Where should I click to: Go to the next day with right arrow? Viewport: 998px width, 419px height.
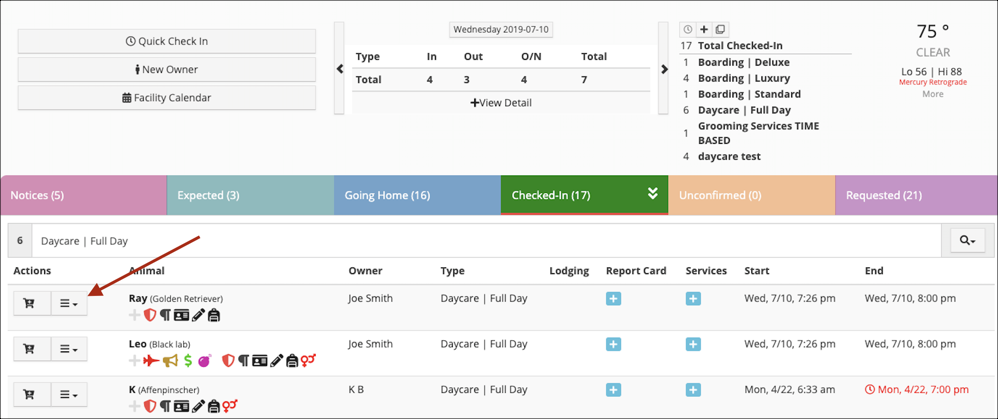tap(664, 69)
